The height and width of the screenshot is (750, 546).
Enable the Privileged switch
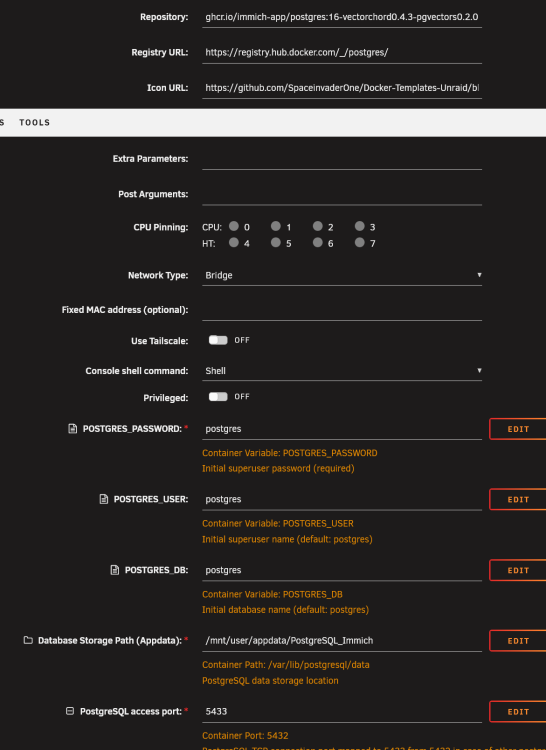tap(218, 397)
